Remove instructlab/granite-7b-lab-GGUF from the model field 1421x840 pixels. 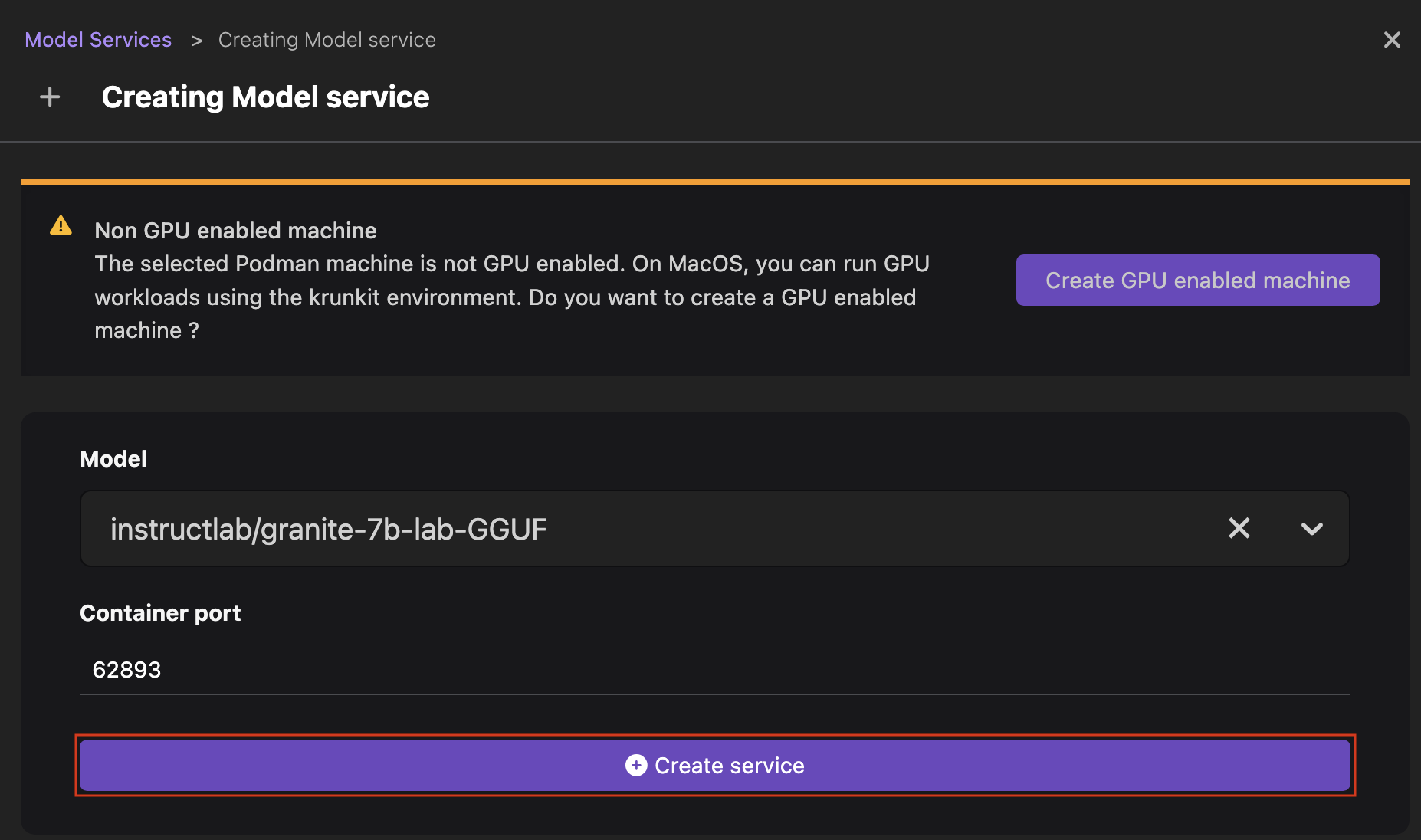click(x=1239, y=528)
